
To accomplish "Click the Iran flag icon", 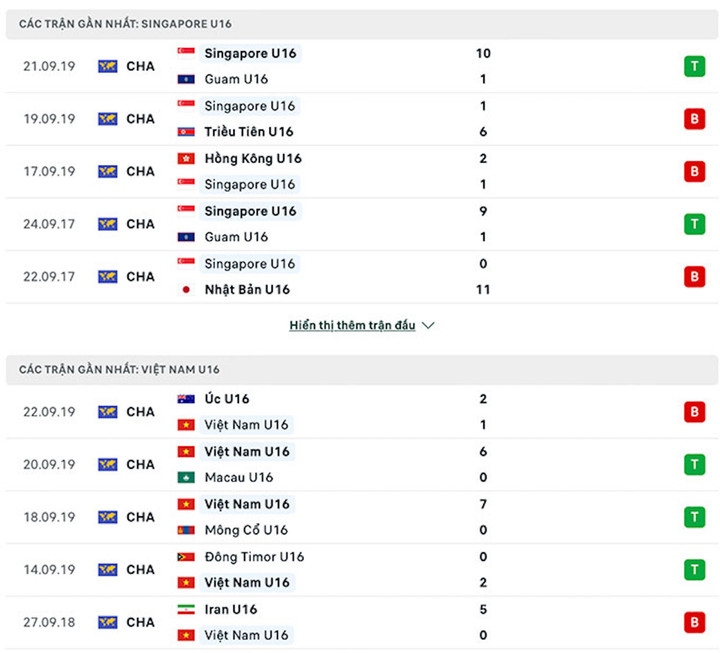I will (x=185, y=609).
